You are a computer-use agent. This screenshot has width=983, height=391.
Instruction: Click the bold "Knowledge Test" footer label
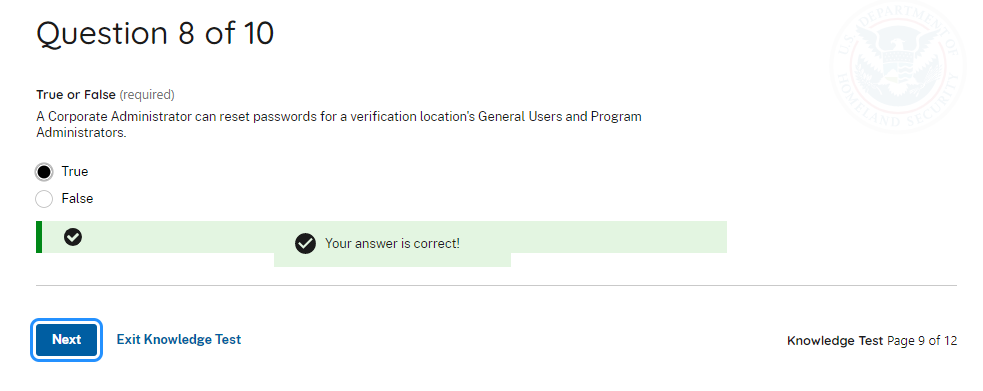tap(835, 341)
